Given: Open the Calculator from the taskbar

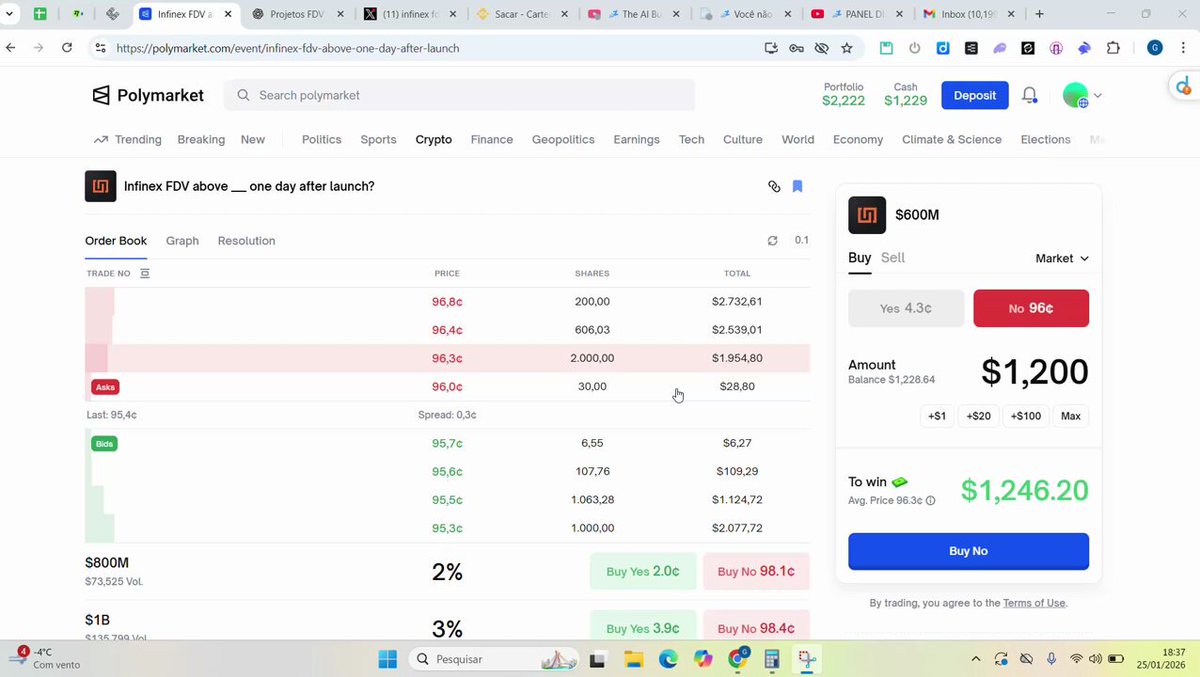Looking at the screenshot, I should [771, 659].
